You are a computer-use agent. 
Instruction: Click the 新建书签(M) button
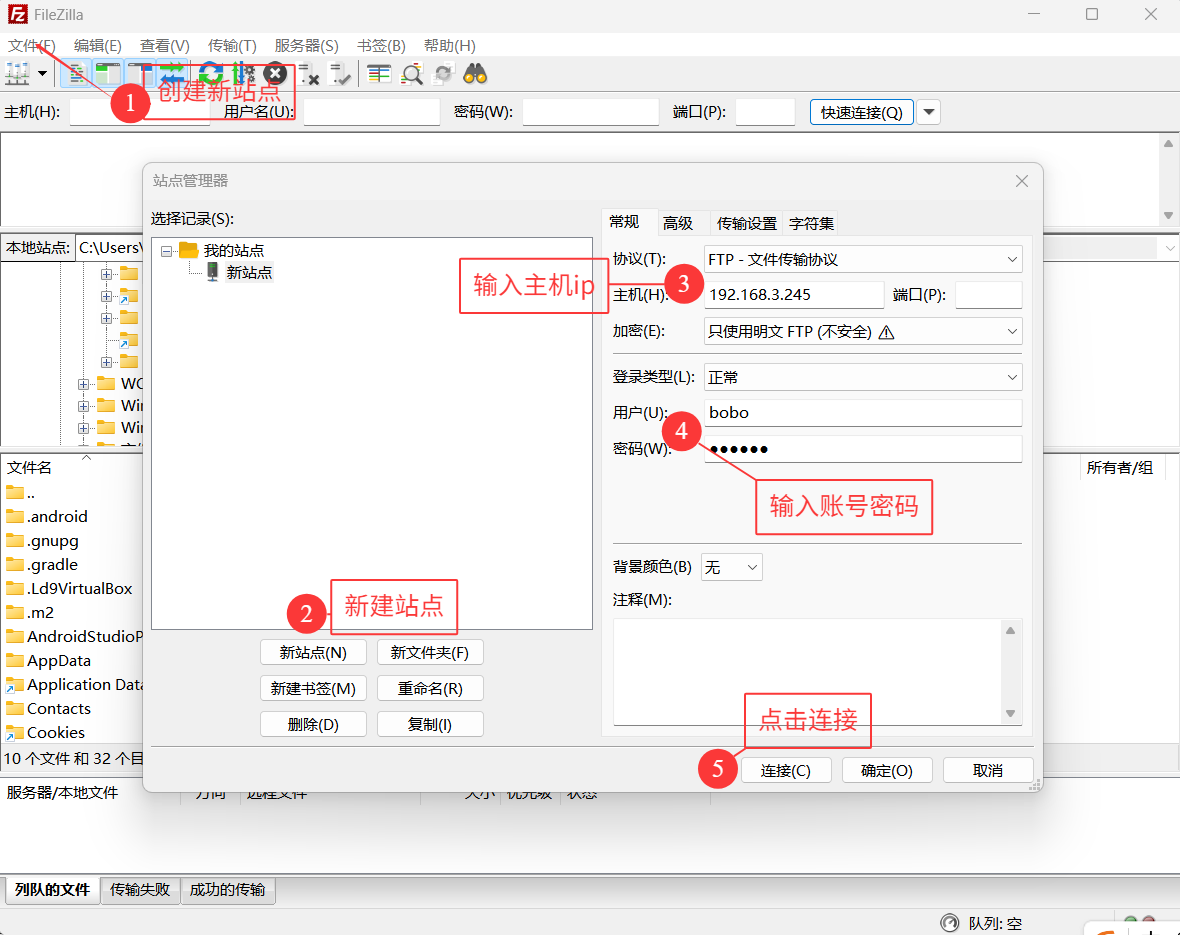click(x=313, y=689)
